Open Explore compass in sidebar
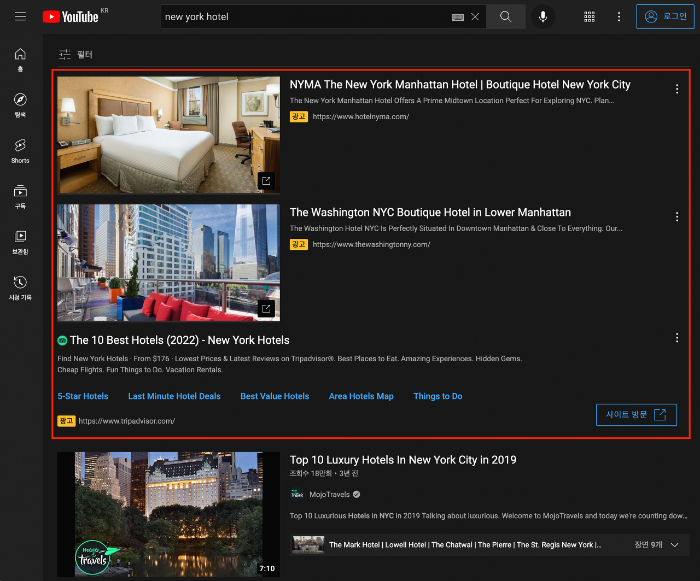700x581 pixels. coord(20,105)
